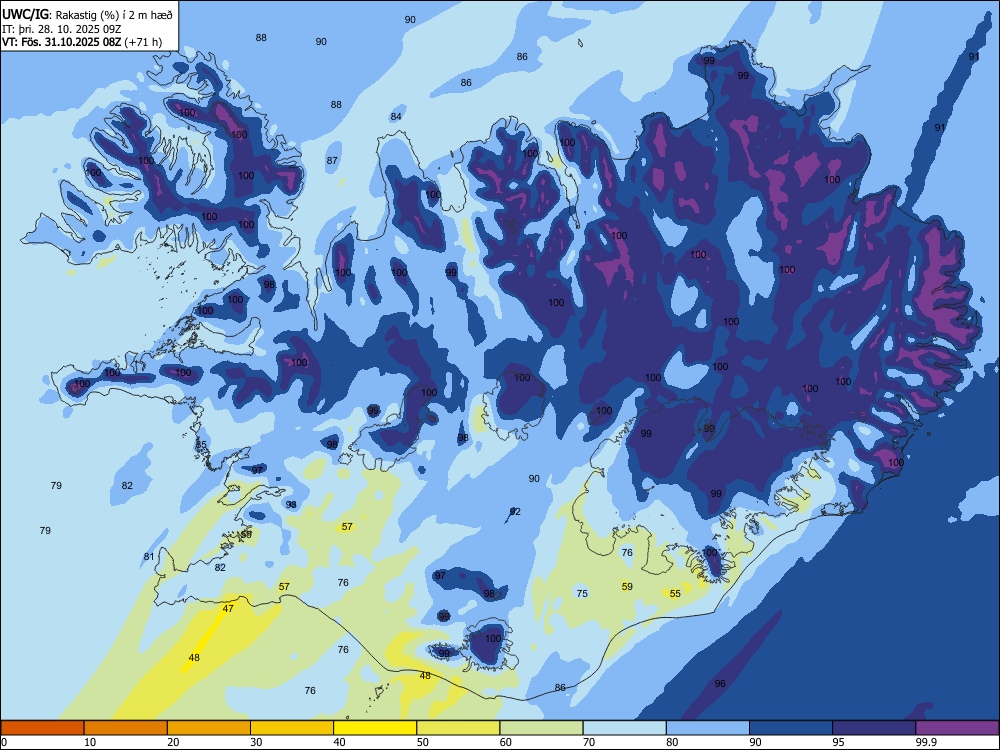Click the map value '55'
Image resolution: width=1000 pixels, height=750 pixels.
675,594
